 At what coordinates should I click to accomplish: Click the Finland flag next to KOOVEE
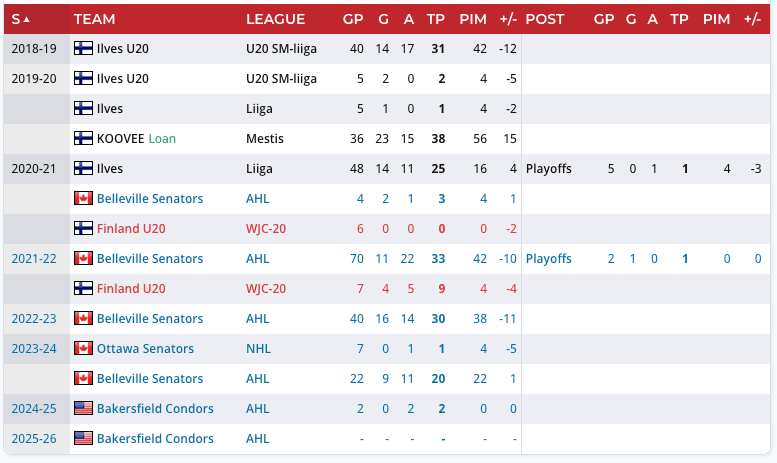[83, 138]
